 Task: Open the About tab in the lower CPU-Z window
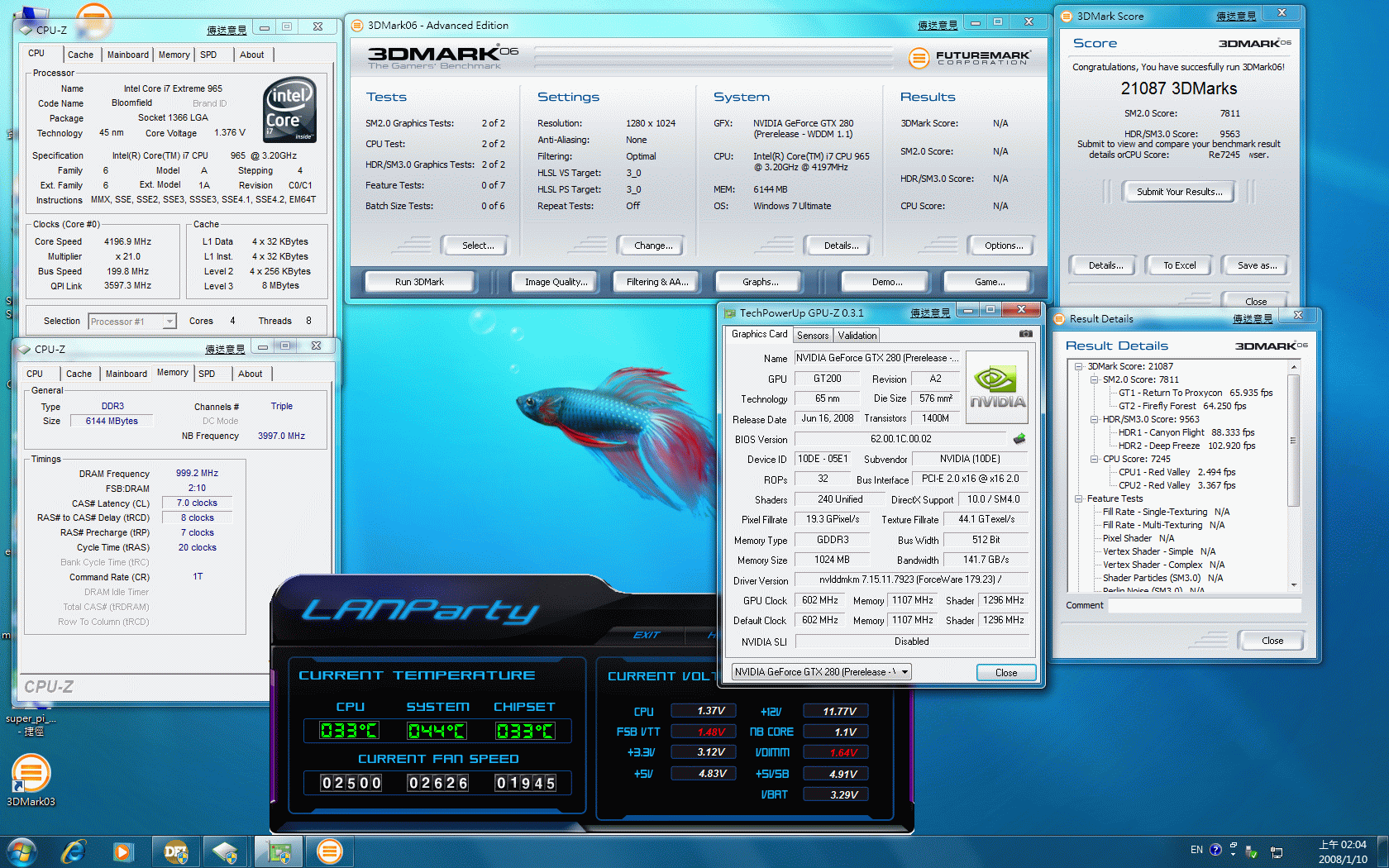click(251, 374)
